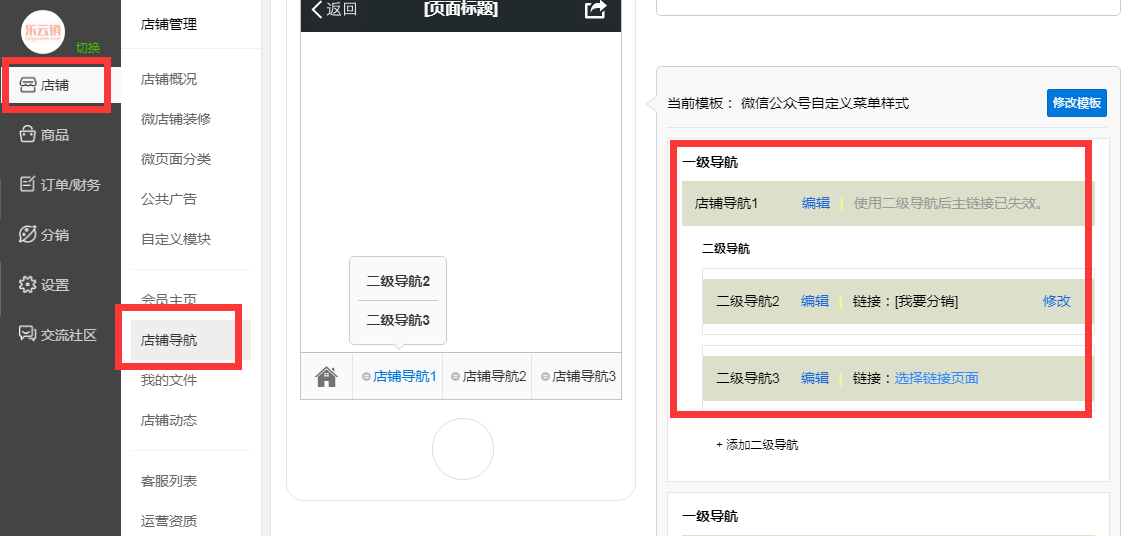1131x536 pixels.
Task: Click the back arrow labeled 返回
Action: [334, 10]
